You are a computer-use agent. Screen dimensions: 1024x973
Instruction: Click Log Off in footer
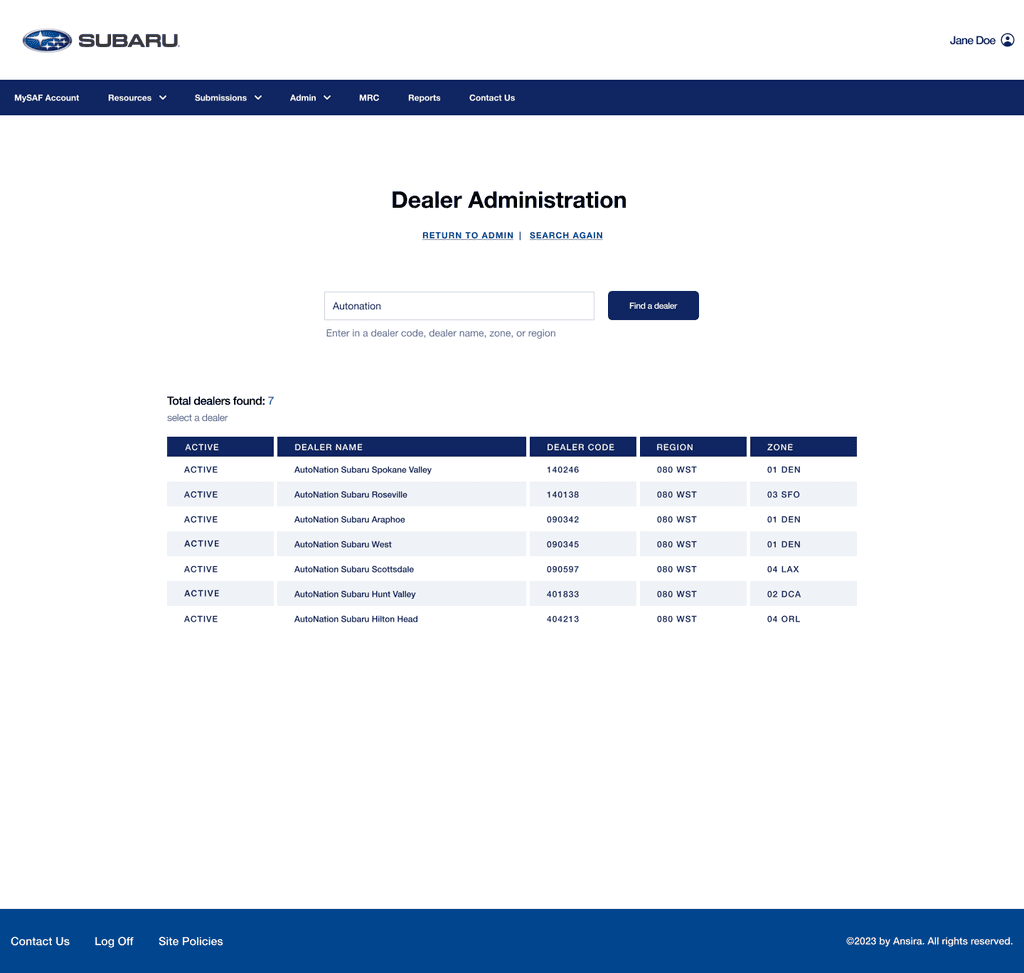[x=114, y=941]
